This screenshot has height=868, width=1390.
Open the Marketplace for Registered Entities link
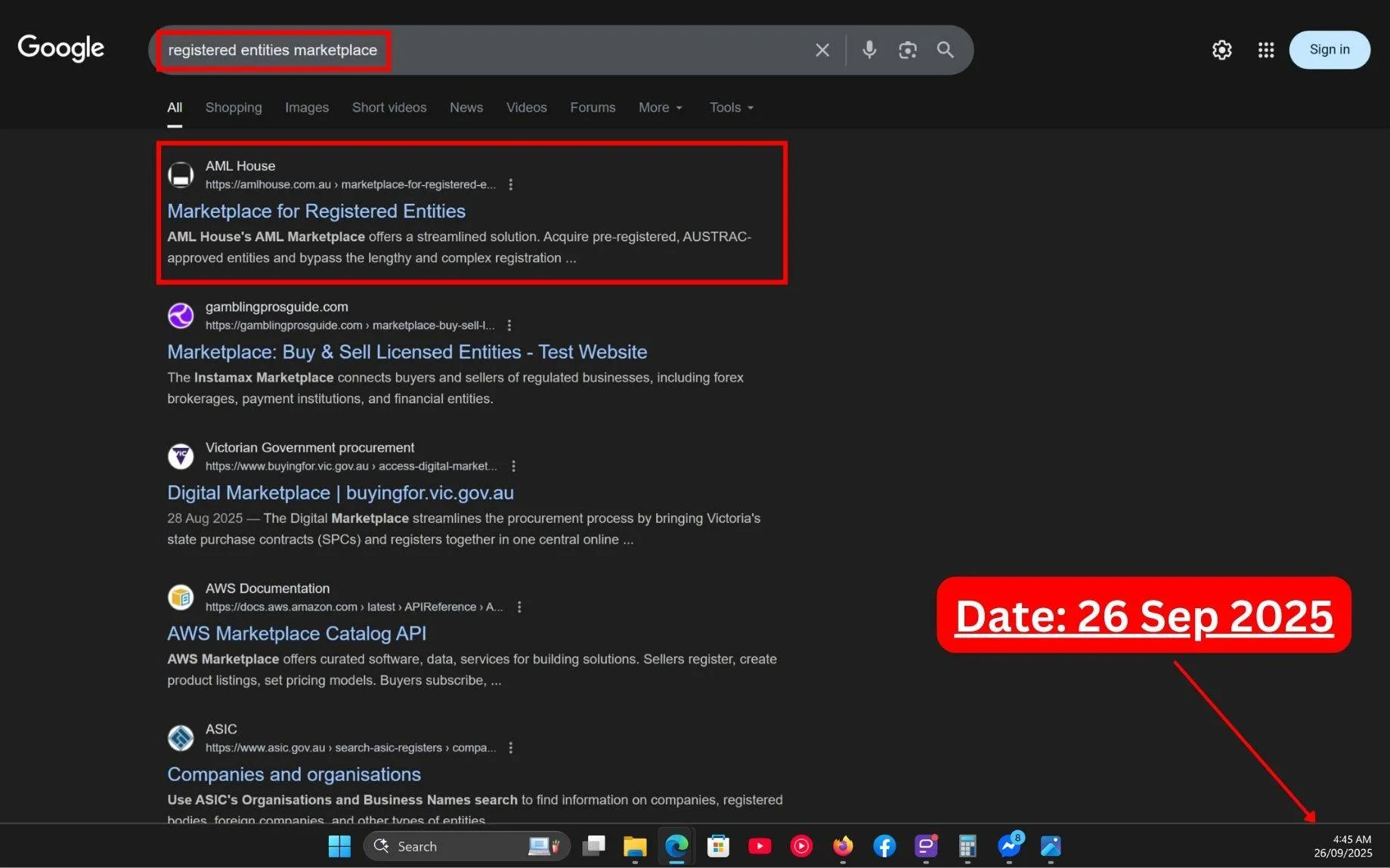tap(316, 211)
